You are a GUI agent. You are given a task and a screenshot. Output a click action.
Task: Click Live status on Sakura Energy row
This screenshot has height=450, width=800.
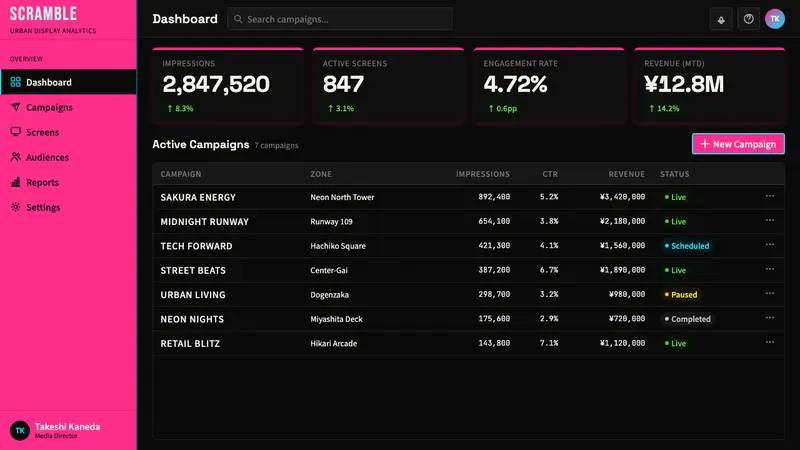[675, 197]
